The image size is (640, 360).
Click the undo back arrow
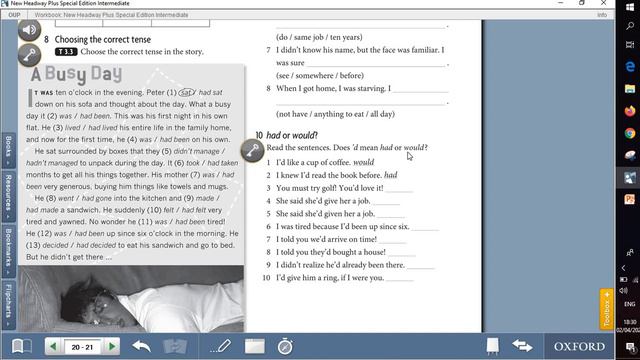[x=141, y=346]
